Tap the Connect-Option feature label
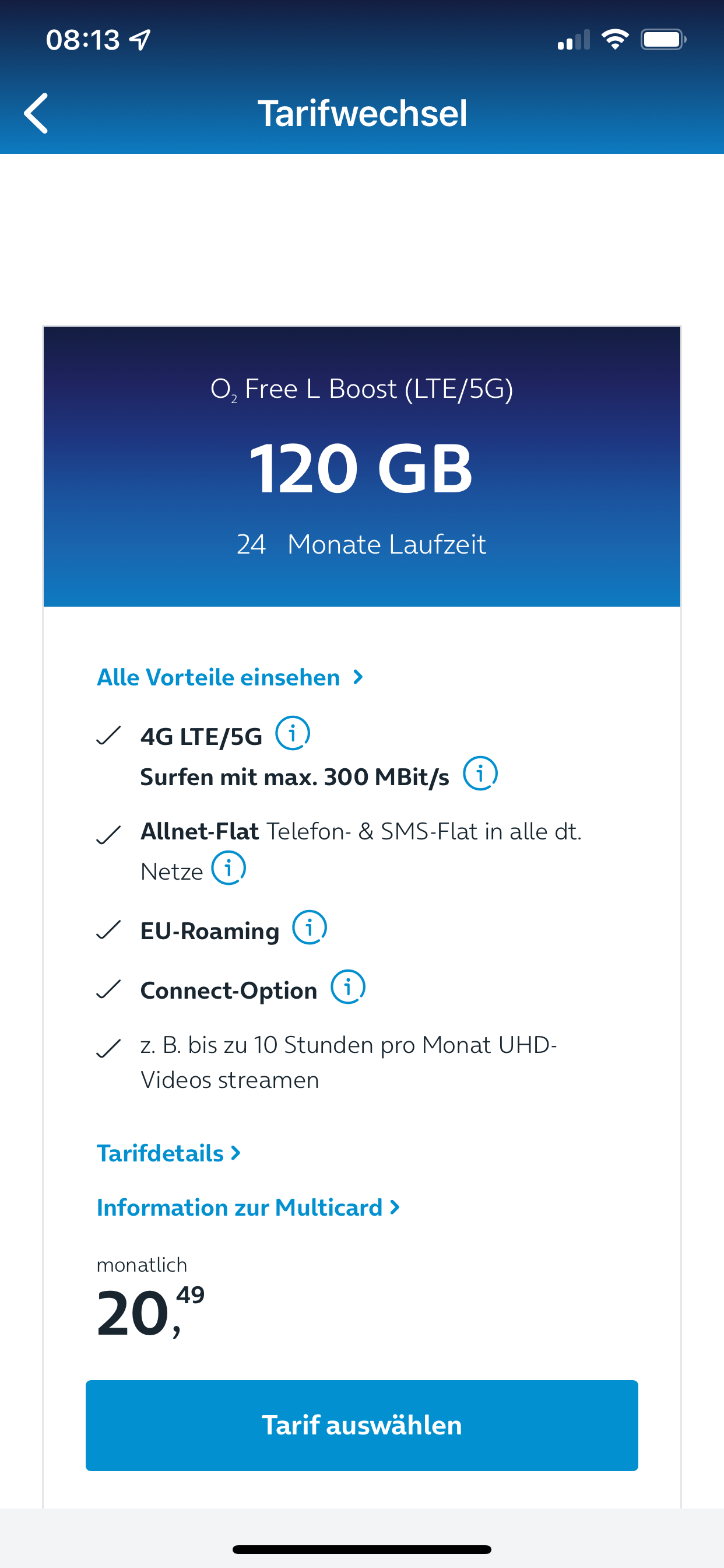Image resolution: width=724 pixels, height=1568 pixels. tap(229, 991)
